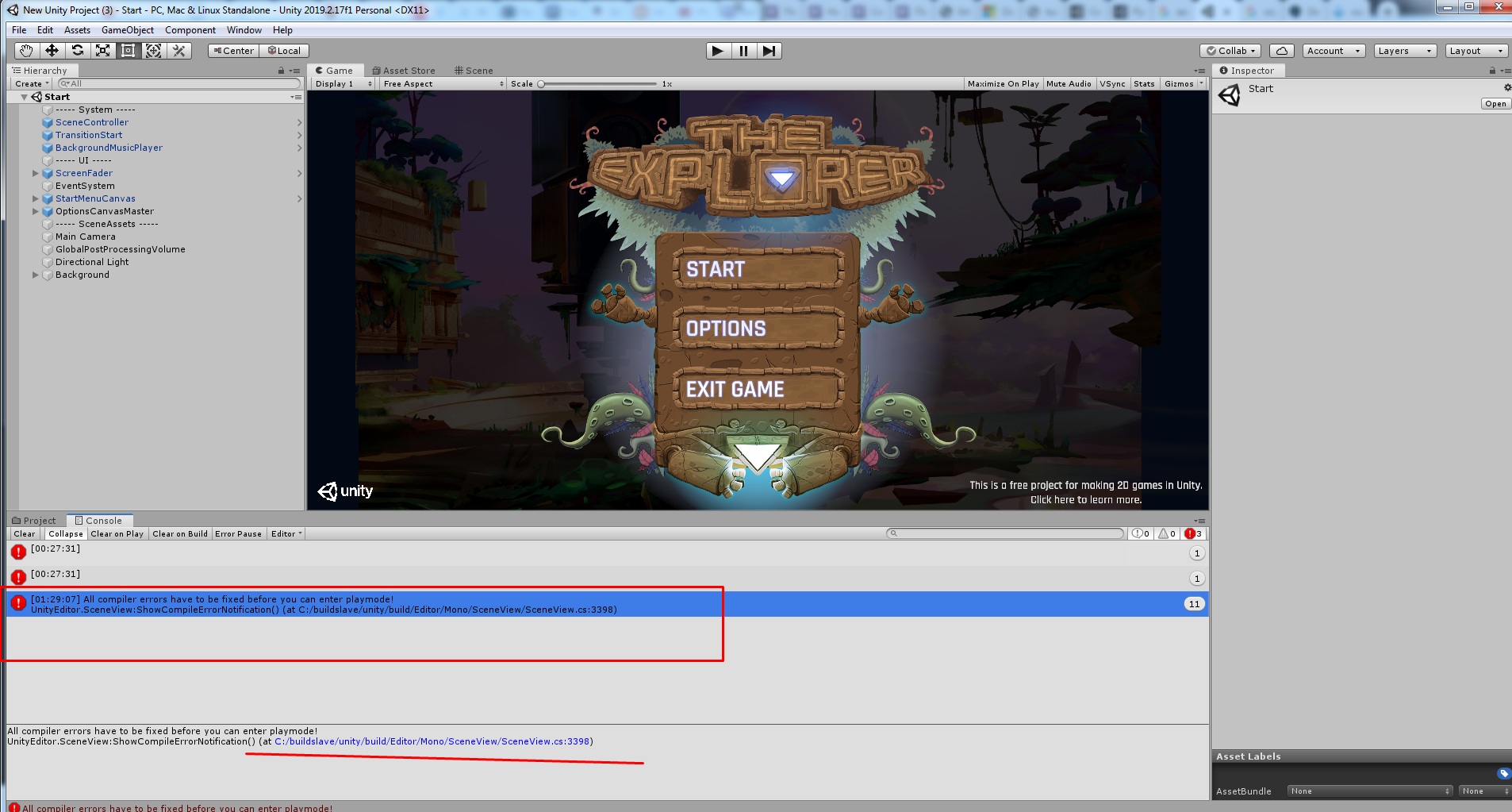This screenshot has width=1512, height=812.
Task: Open the Component menu
Action: click(190, 30)
